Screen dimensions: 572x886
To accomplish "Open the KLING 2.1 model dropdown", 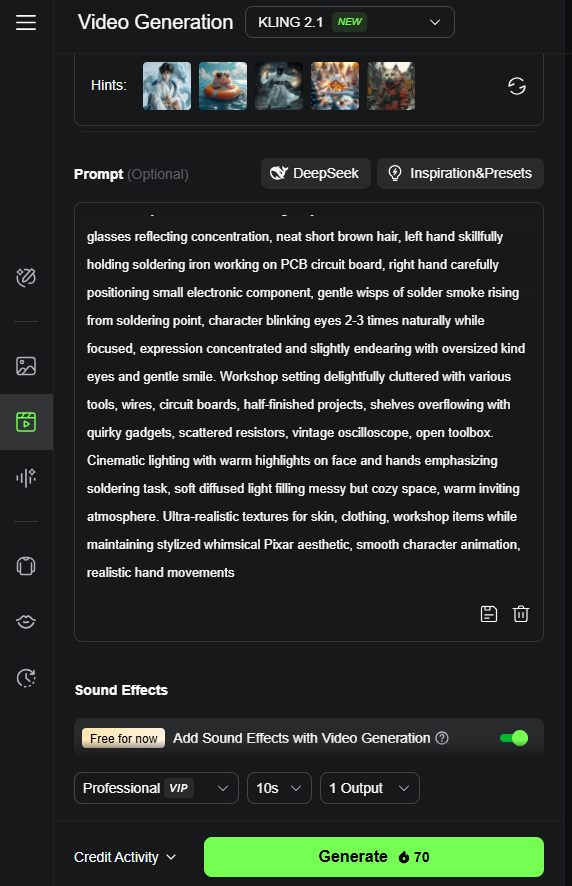I will pos(350,22).
